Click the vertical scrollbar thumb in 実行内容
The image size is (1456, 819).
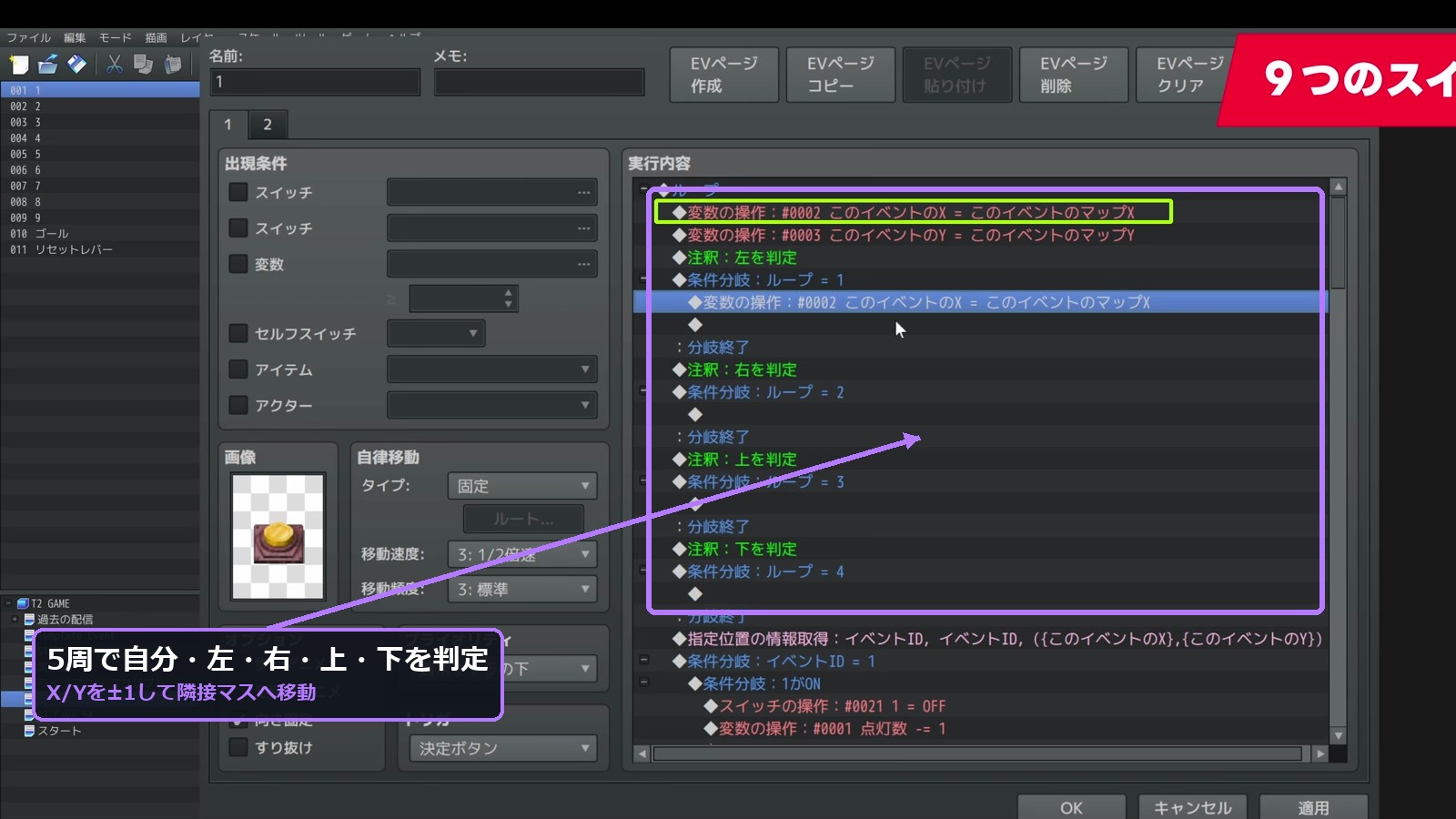(1338, 242)
